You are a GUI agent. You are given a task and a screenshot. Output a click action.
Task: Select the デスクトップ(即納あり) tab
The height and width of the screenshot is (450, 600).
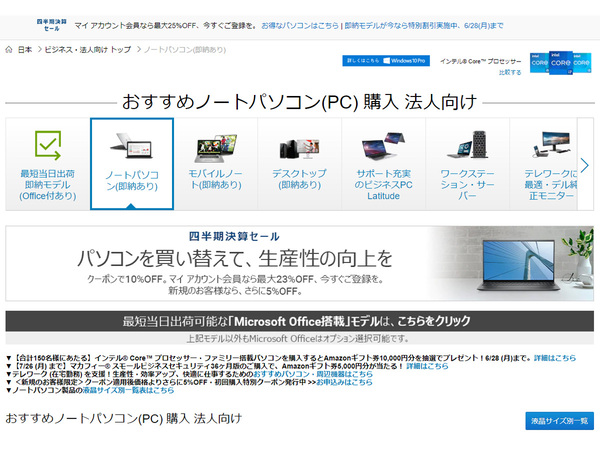[x=300, y=164]
